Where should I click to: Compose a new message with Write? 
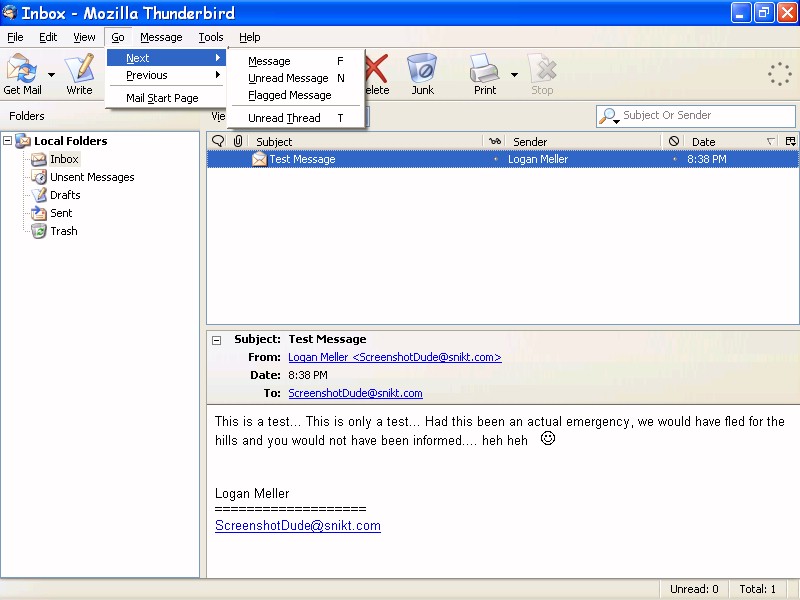(x=80, y=74)
